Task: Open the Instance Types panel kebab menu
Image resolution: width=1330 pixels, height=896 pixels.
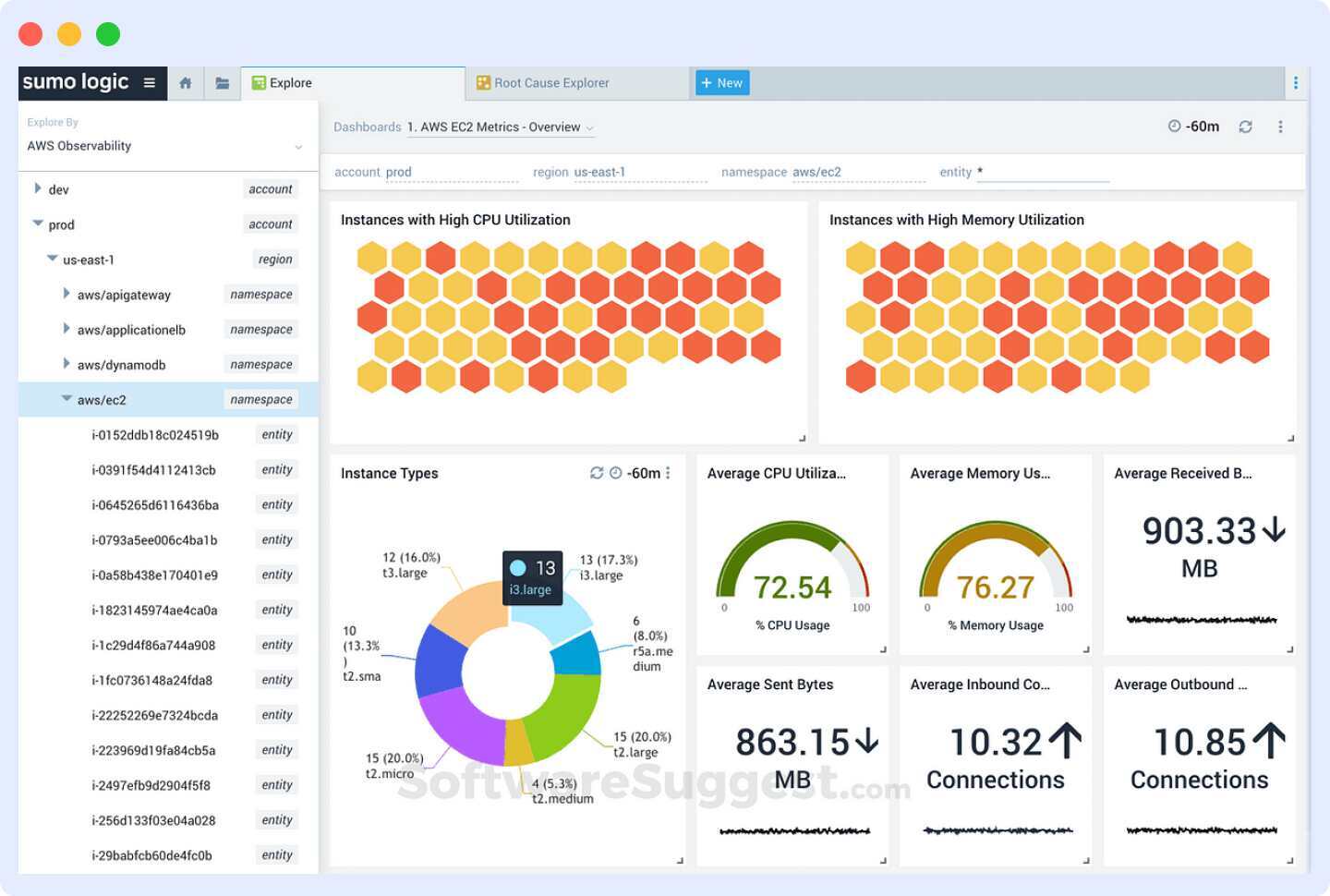Action: coord(668,473)
